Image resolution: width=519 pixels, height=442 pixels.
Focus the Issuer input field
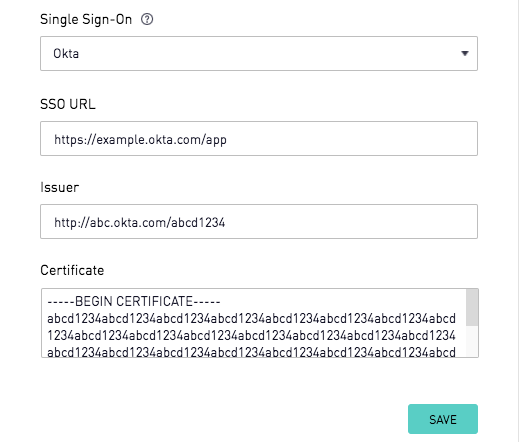(x=259, y=221)
